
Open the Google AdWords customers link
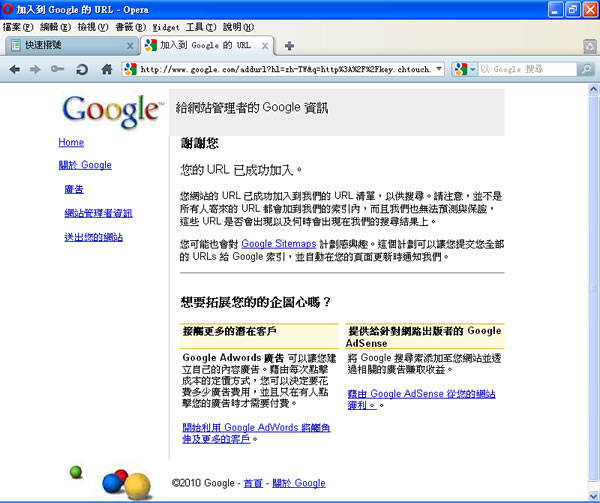click(256, 433)
